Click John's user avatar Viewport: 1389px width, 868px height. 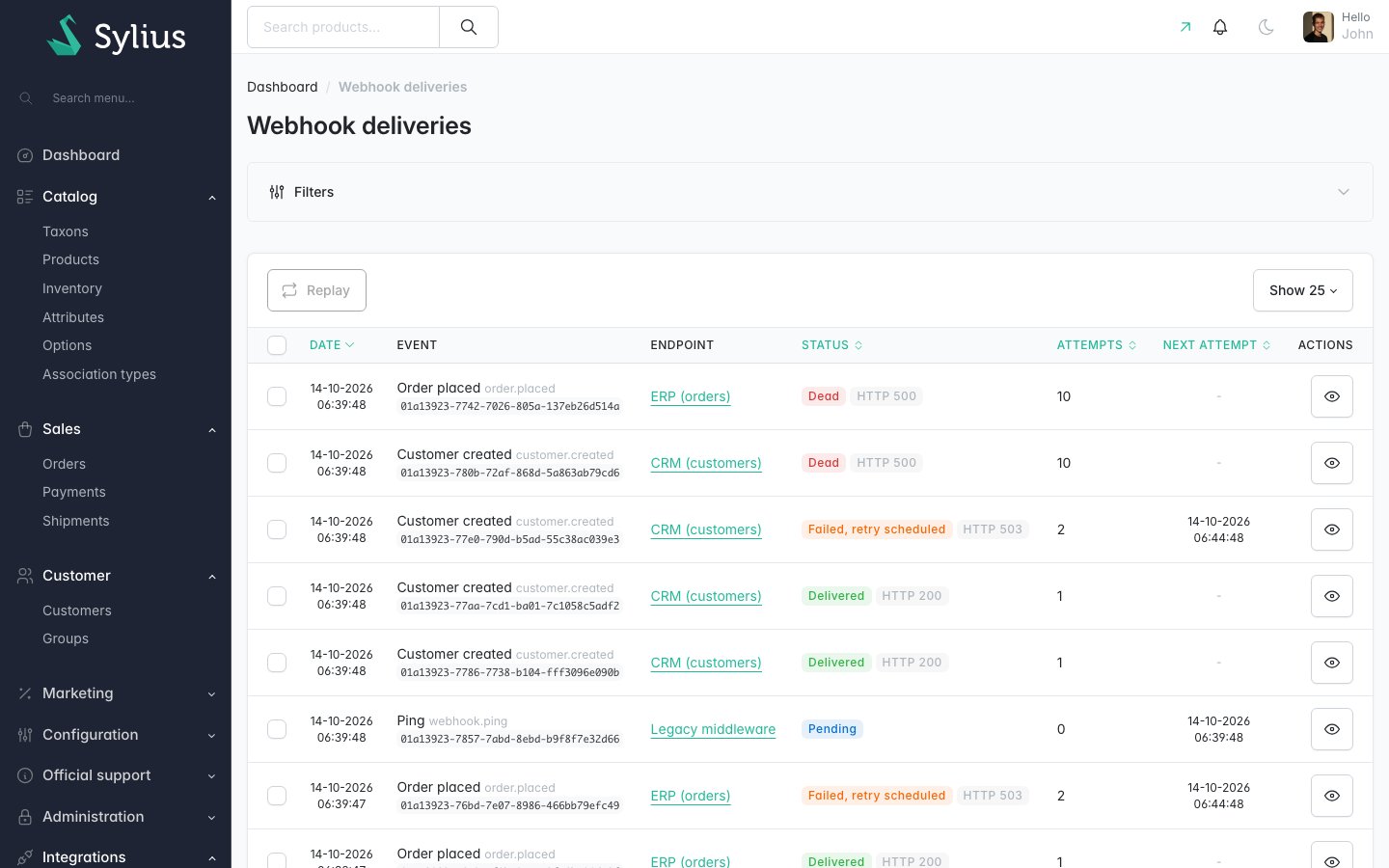click(1319, 27)
